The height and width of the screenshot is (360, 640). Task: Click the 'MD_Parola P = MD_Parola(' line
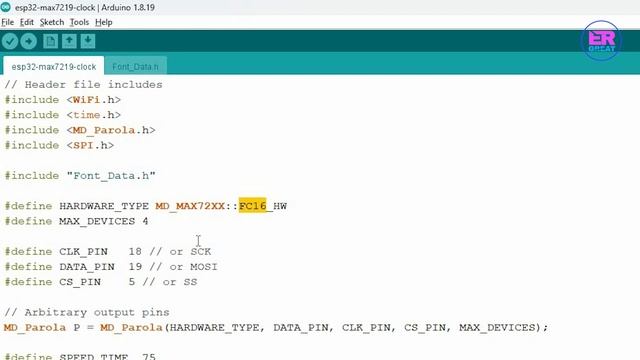coord(276,327)
